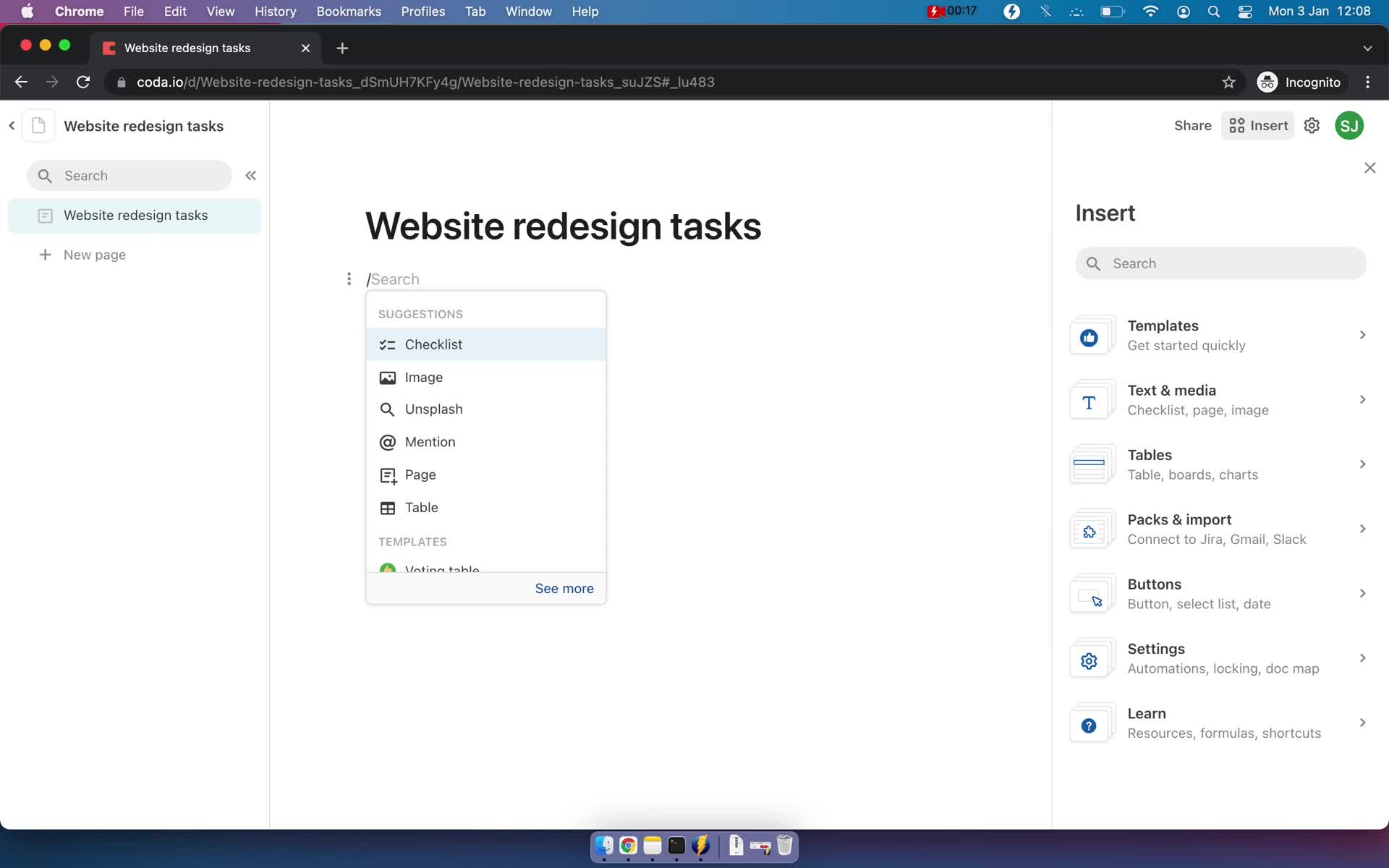Viewport: 1389px width, 868px height.
Task: Toggle the document settings gear
Action: point(1312,125)
